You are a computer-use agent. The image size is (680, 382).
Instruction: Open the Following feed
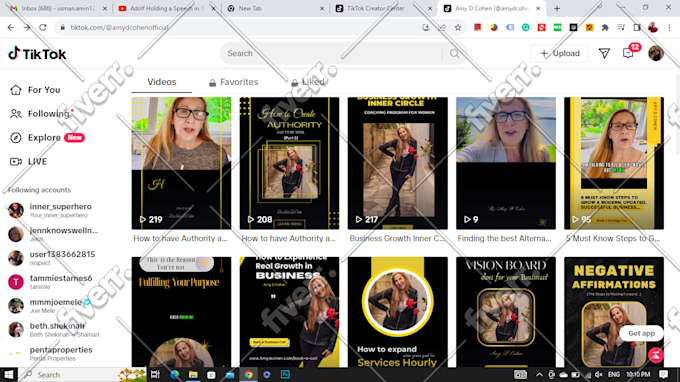click(x=40, y=114)
